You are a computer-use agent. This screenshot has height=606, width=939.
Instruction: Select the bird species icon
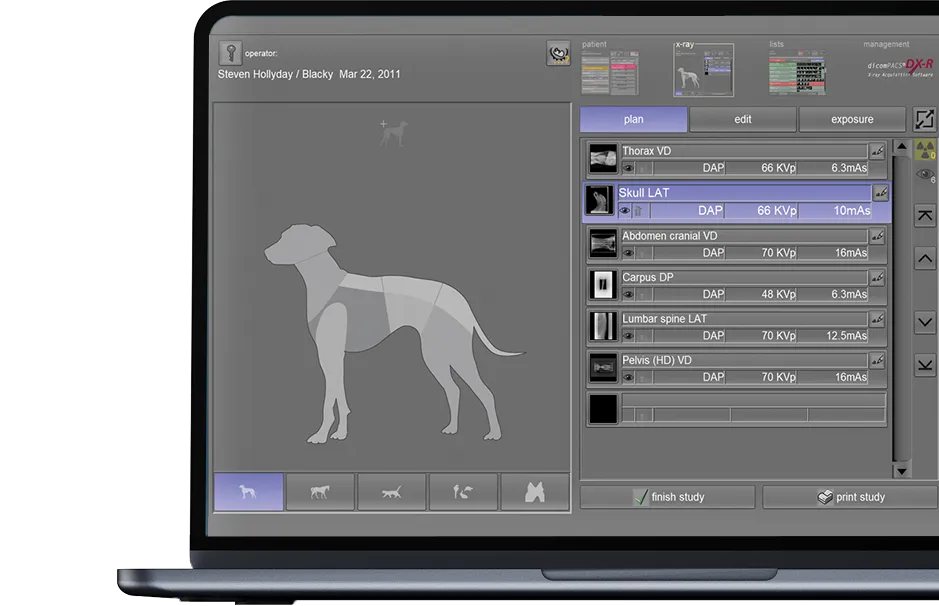coord(463,492)
